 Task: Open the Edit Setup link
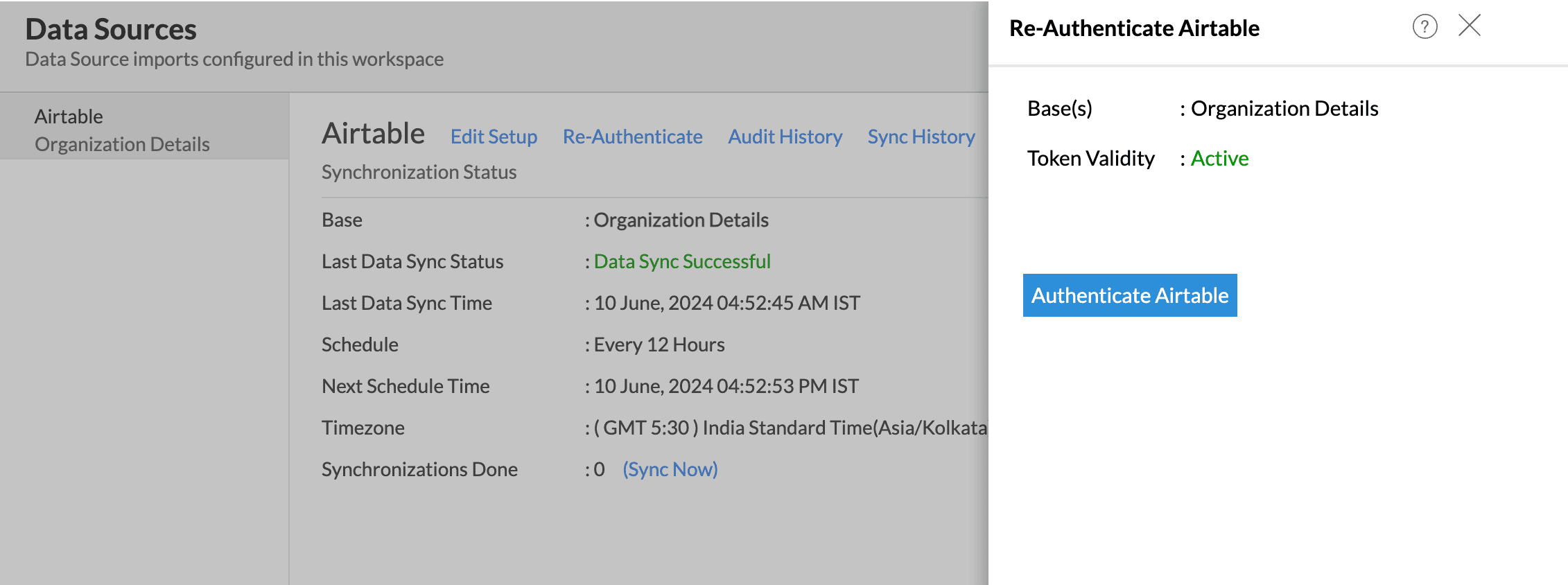[494, 137]
